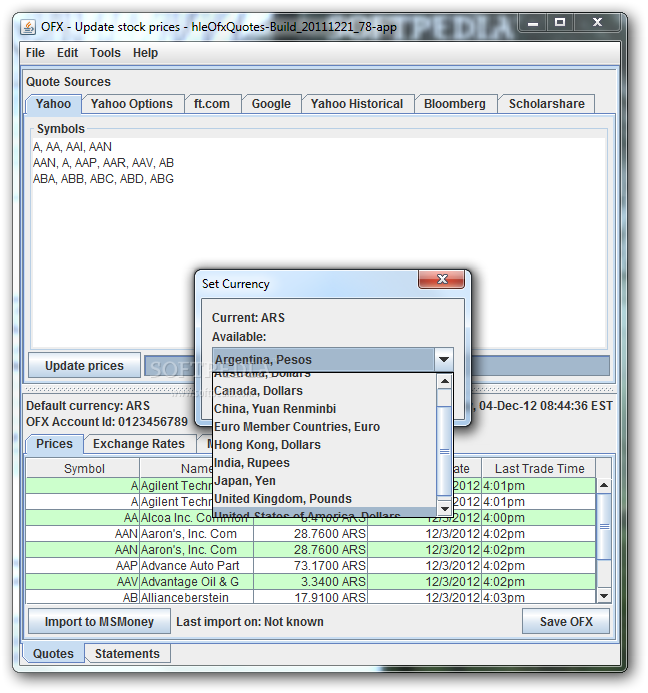Select Euro Member Countries, Euro option

pyautogui.click(x=324, y=427)
